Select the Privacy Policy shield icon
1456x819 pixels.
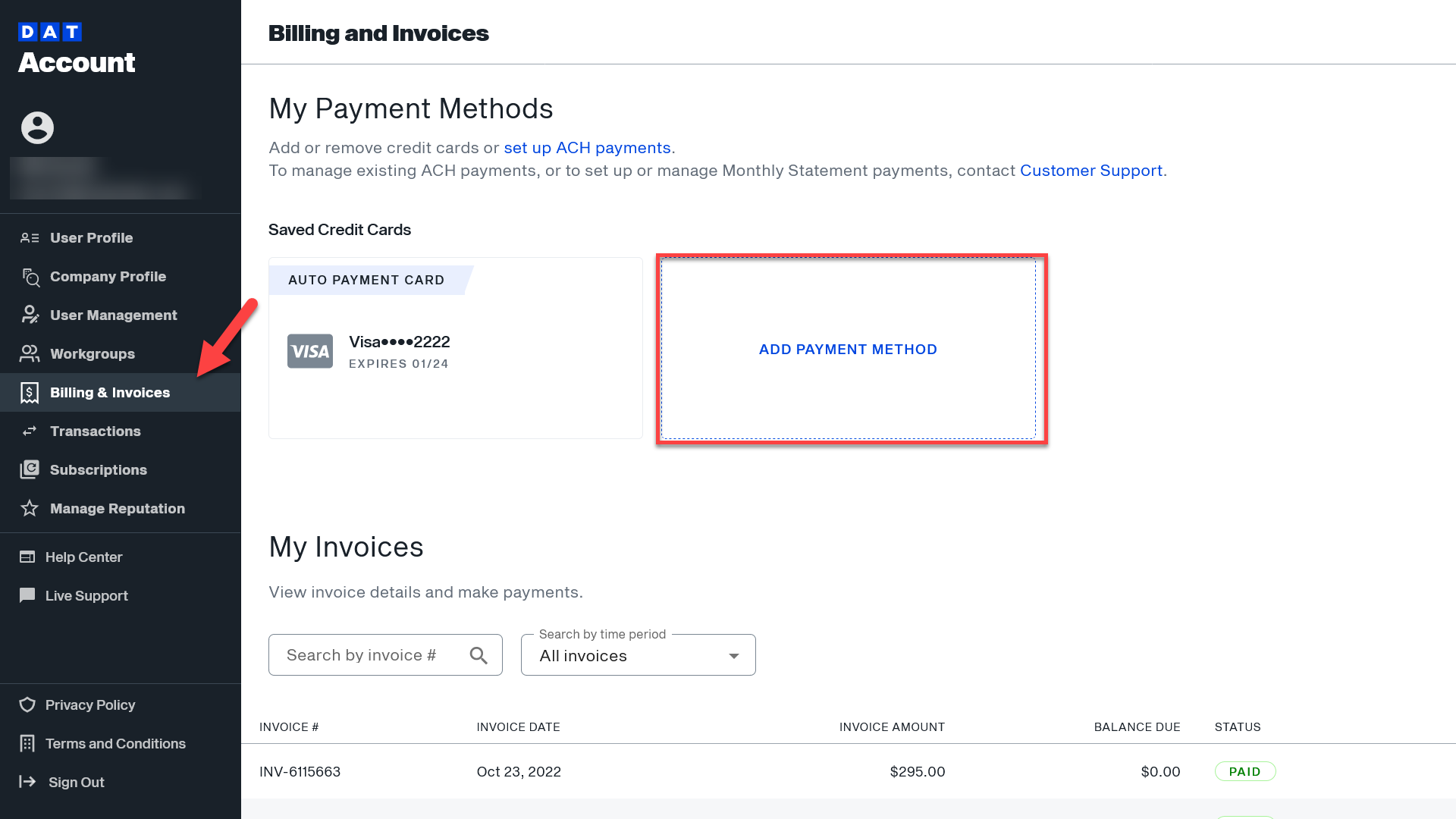pos(27,704)
